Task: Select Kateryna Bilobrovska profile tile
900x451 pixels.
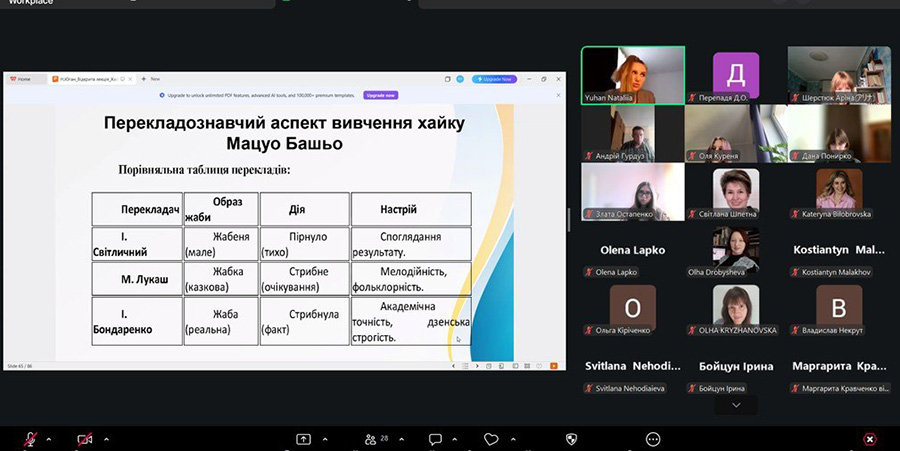Action: [839, 192]
